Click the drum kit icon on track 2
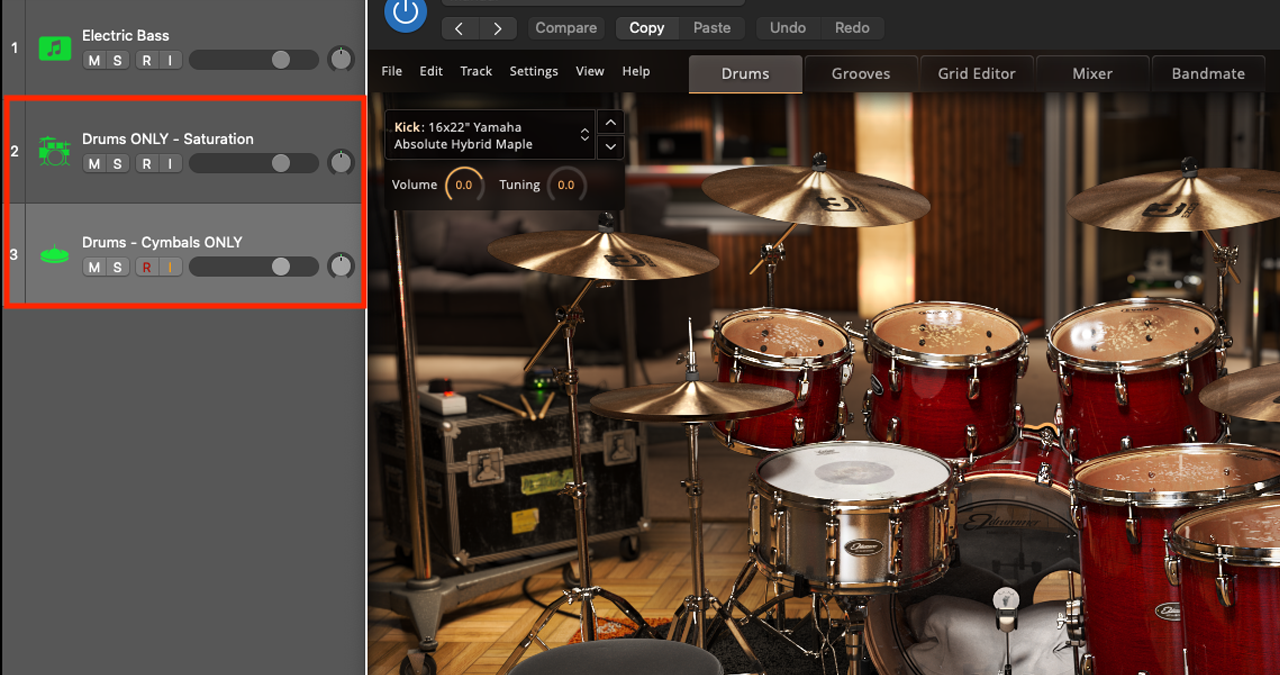Screen dimensions: 1280x675 [54, 151]
